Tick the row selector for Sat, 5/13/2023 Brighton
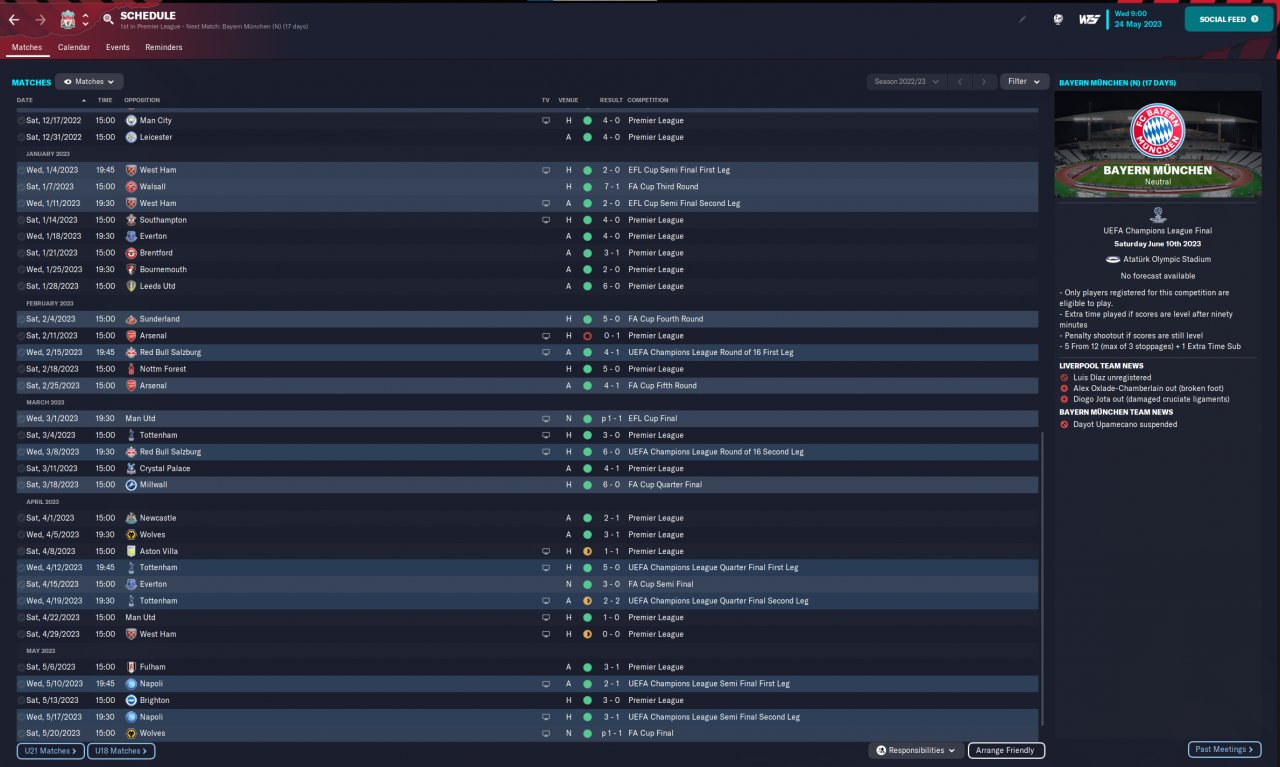This screenshot has height=767, width=1280. click(21, 700)
